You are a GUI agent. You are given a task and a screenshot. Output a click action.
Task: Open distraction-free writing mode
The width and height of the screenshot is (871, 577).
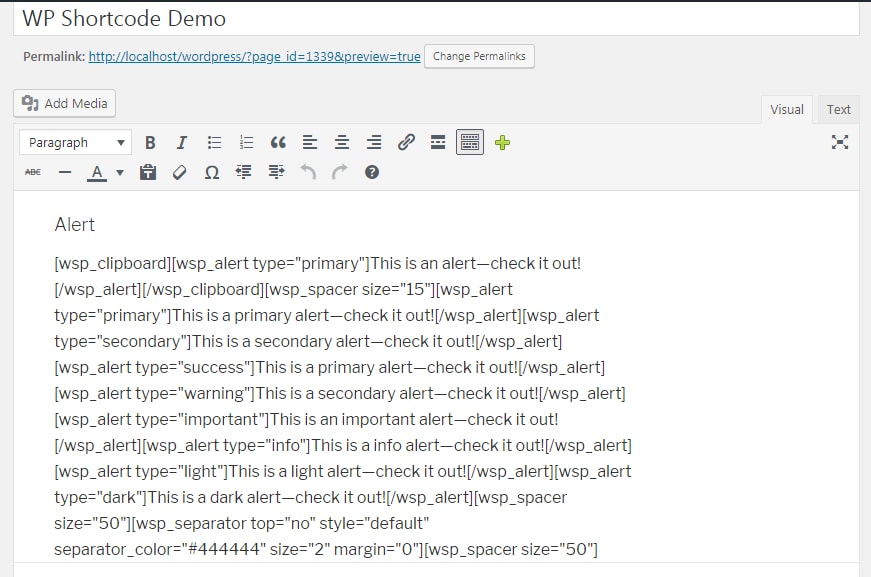[840, 142]
